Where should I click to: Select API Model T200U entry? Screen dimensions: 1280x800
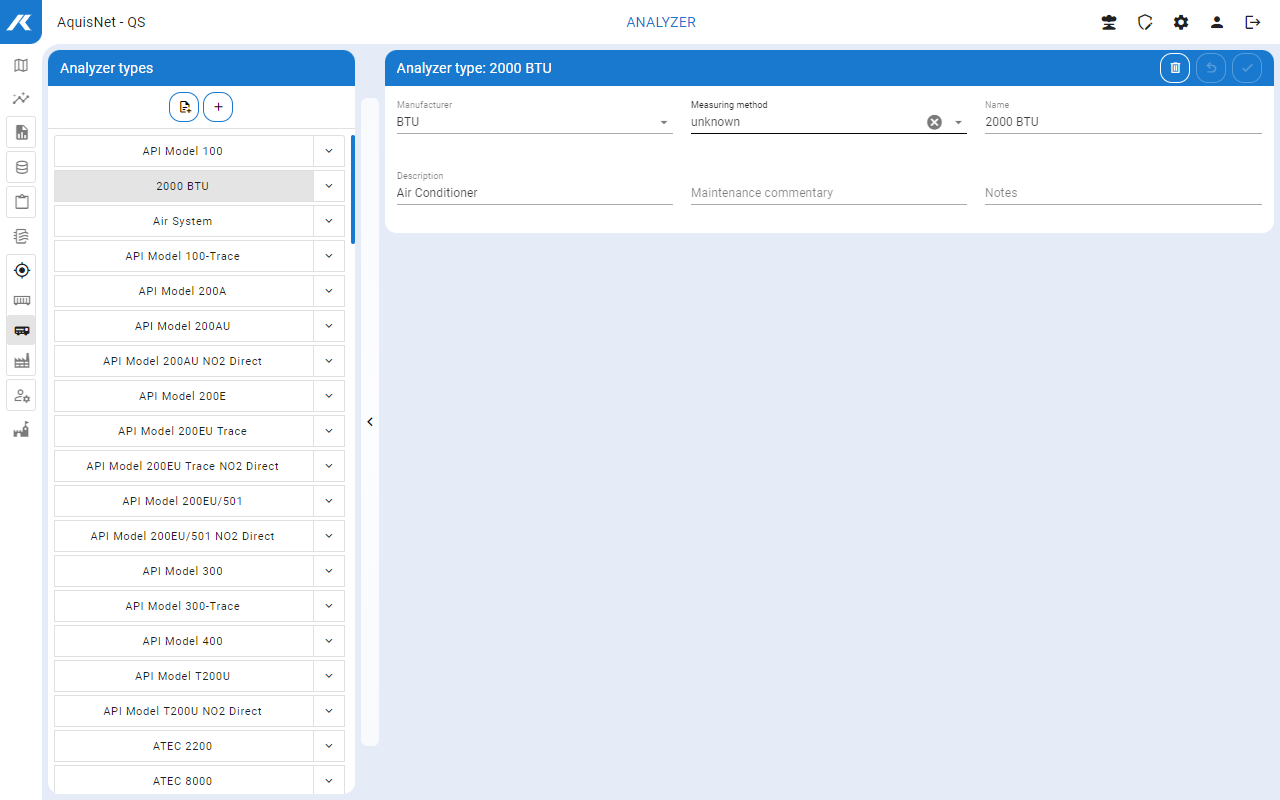pyautogui.click(x=183, y=676)
